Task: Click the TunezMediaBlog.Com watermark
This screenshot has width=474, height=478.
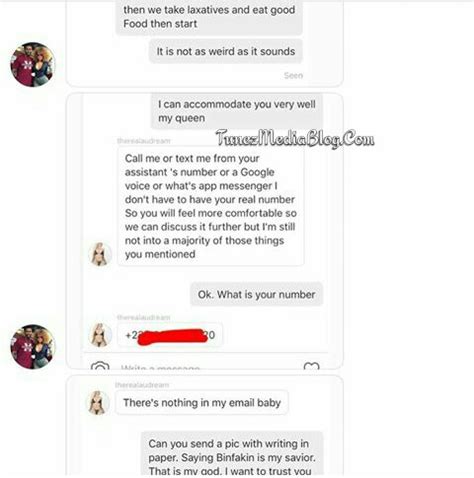Action: (295, 138)
